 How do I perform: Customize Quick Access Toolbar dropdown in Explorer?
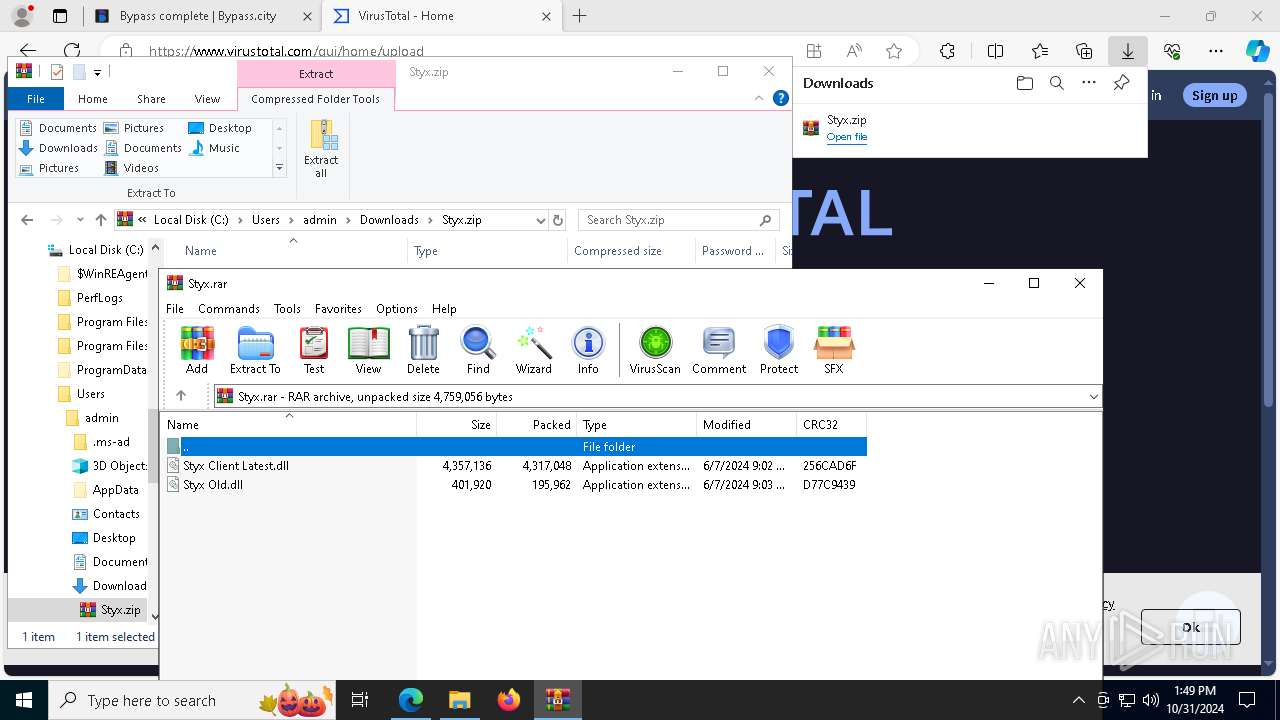[97, 72]
